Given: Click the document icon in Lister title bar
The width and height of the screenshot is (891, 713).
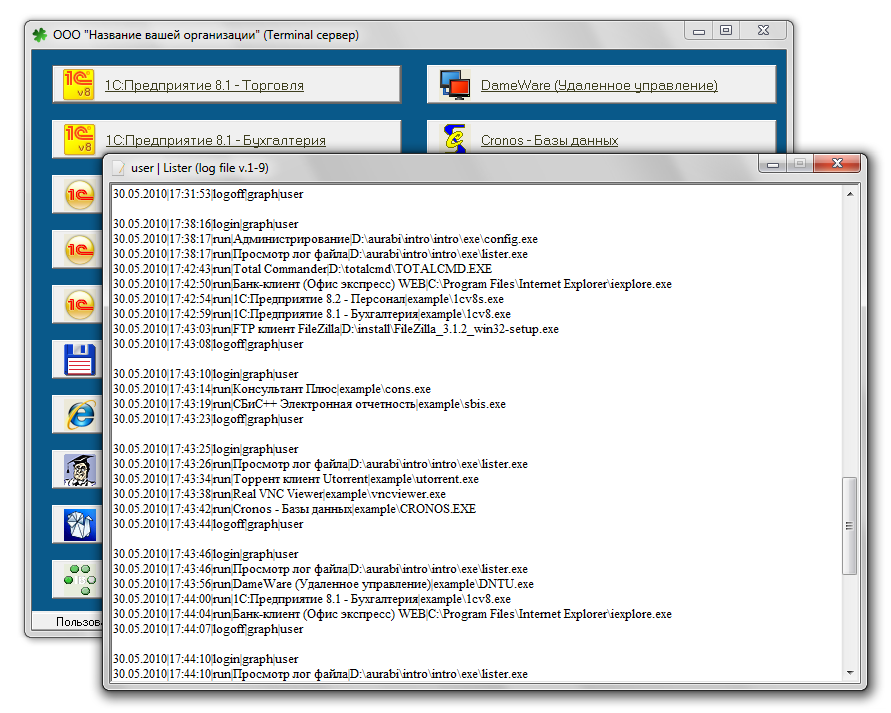Looking at the screenshot, I should tap(118, 168).
